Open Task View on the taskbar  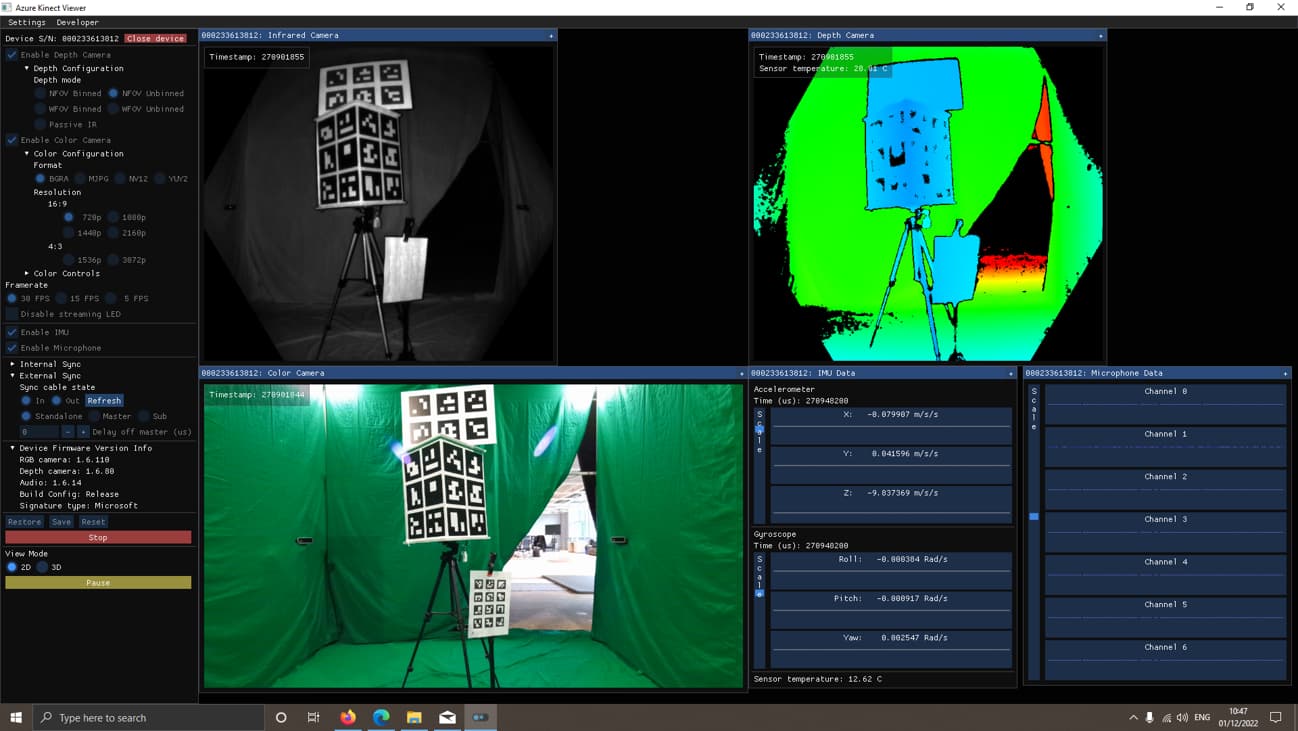314,717
